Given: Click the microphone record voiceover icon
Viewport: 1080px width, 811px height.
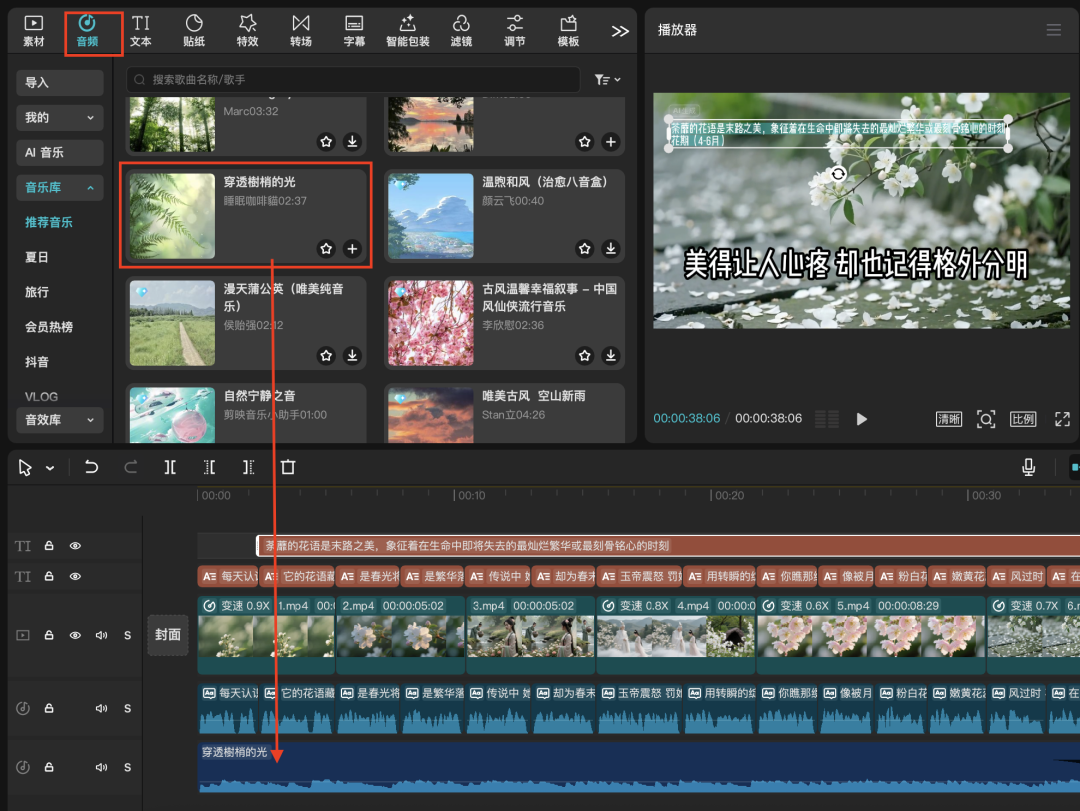Looking at the screenshot, I should tap(1028, 467).
